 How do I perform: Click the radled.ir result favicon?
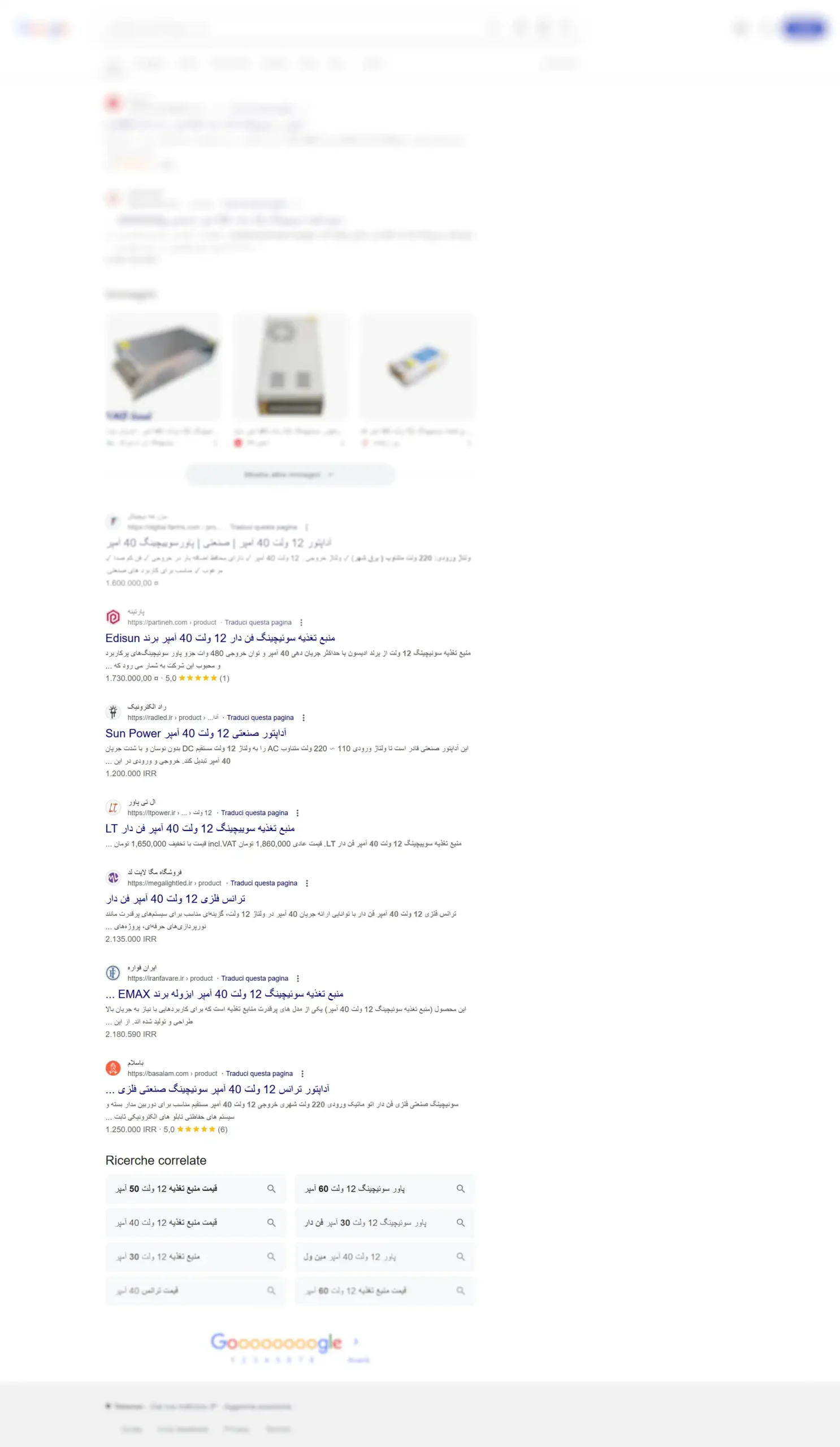(113, 712)
